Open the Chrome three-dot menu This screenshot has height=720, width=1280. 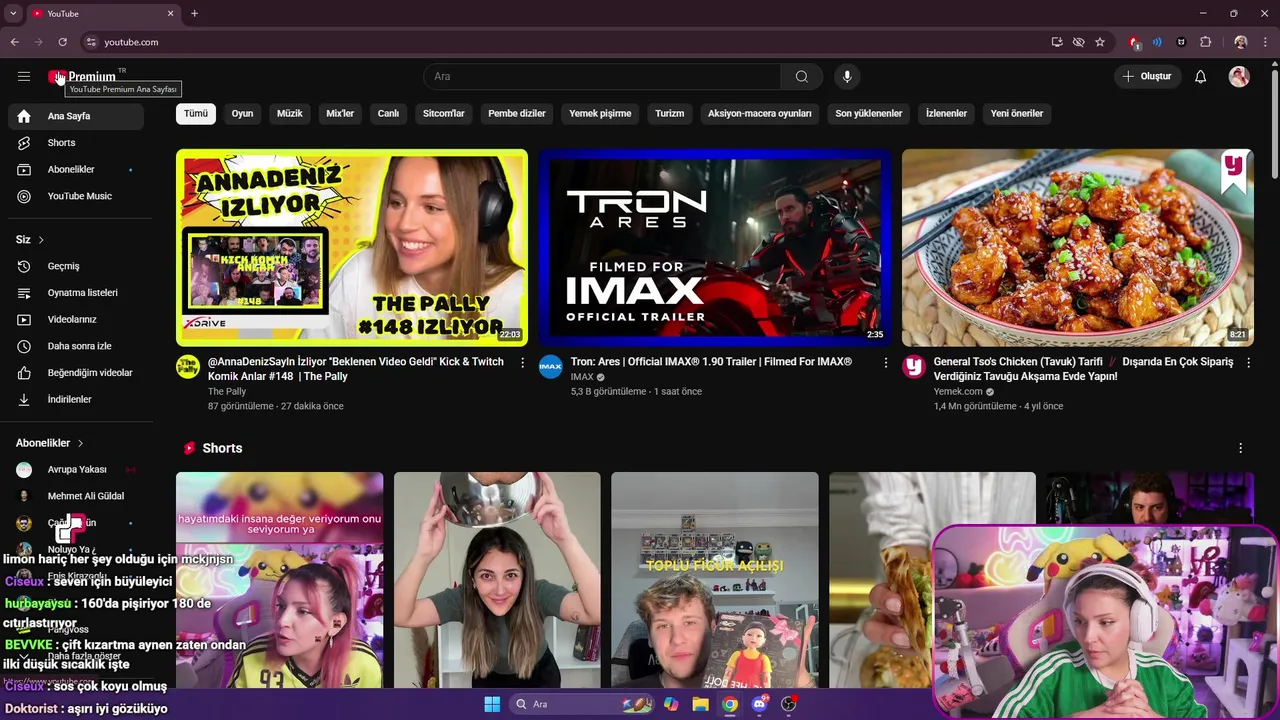(x=1266, y=42)
